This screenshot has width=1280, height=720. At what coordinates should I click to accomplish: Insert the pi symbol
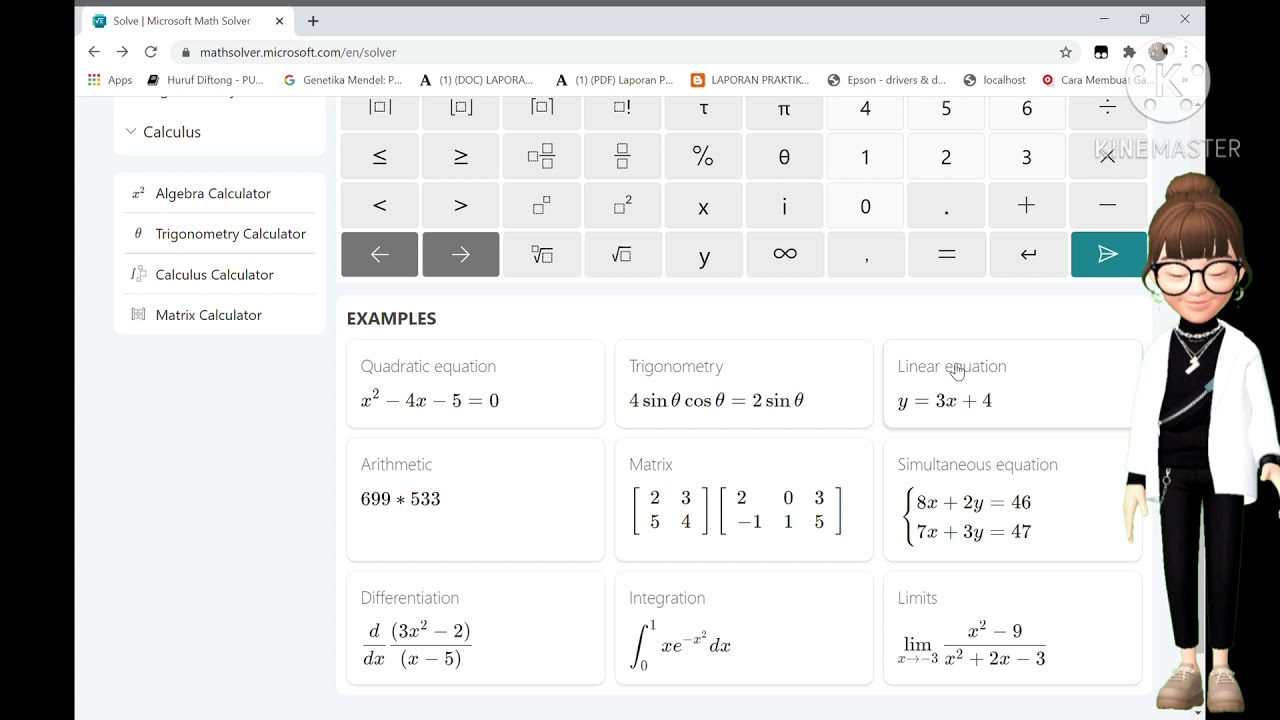(784, 112)
